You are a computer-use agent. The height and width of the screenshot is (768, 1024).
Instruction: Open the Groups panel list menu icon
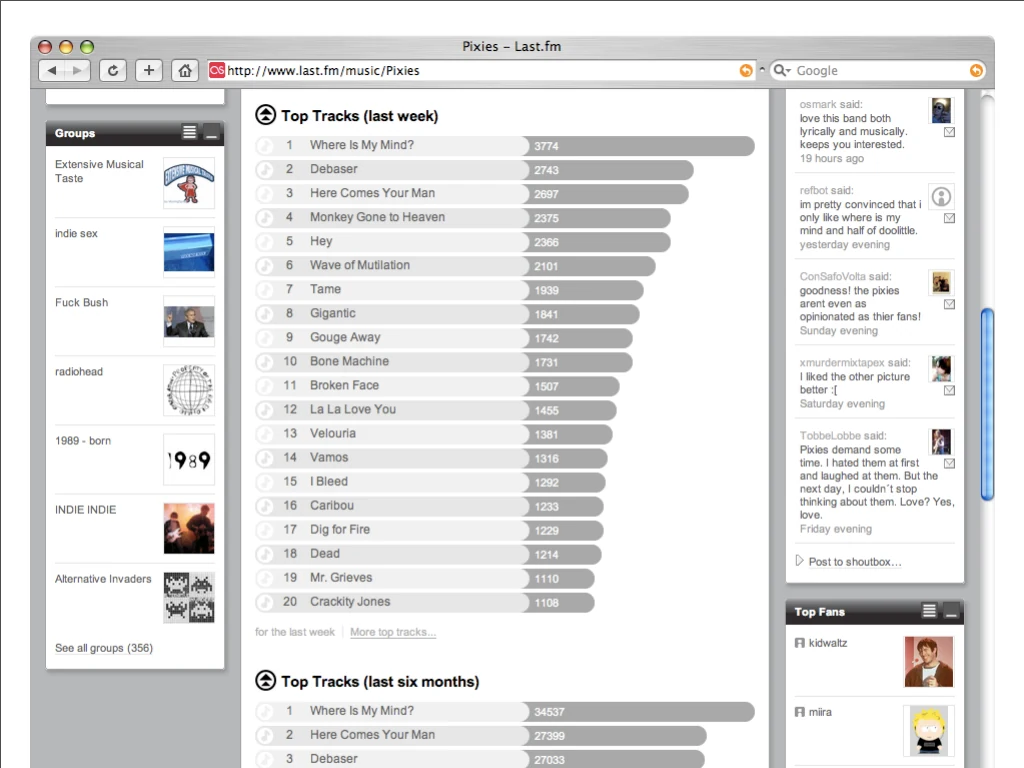(x=189, y=133)
